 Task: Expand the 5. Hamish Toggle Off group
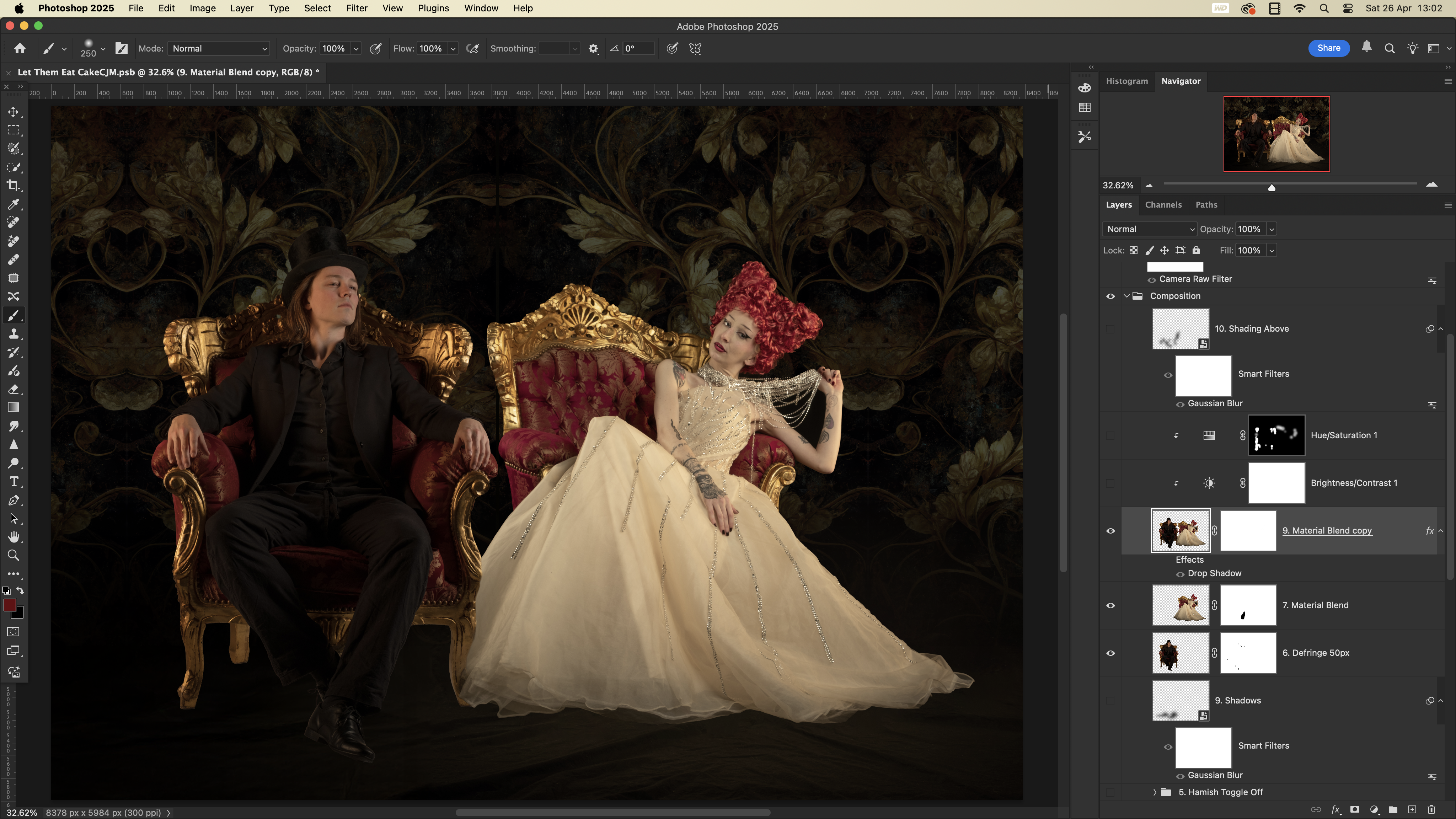(1155, 792)
